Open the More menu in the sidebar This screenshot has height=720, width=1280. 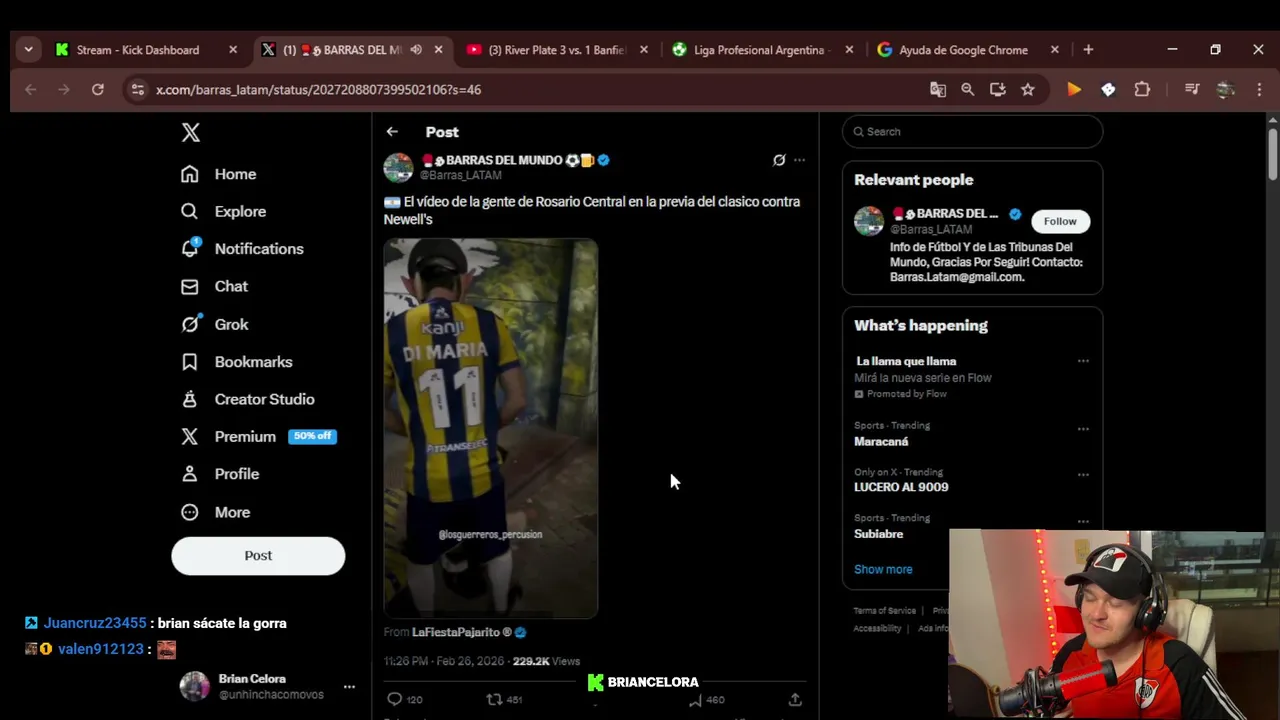pos(215,512)
